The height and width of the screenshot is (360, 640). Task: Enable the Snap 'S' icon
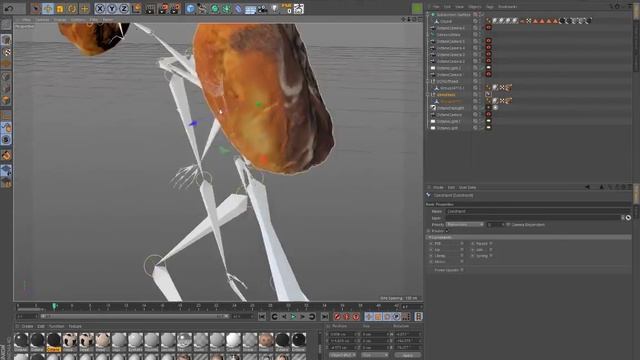[6, 140]
